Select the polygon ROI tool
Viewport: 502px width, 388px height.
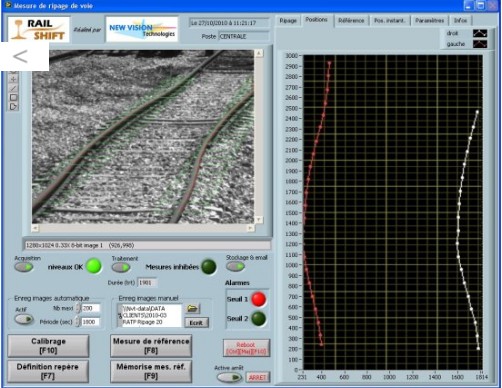pyautogui.click(x=13, y=107)
